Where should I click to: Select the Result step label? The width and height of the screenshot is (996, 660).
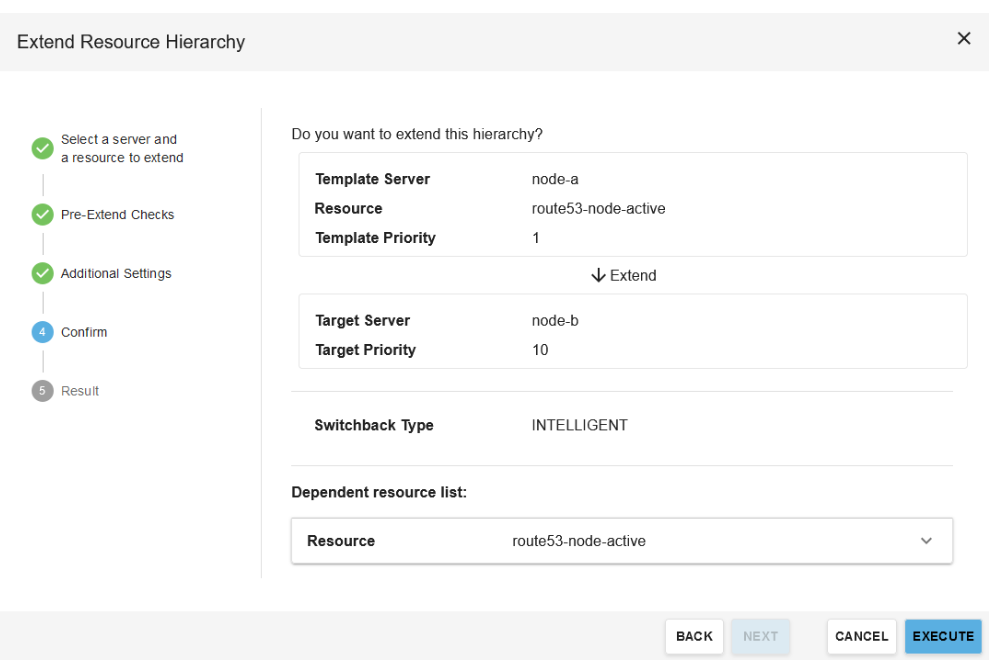(80, 391)
